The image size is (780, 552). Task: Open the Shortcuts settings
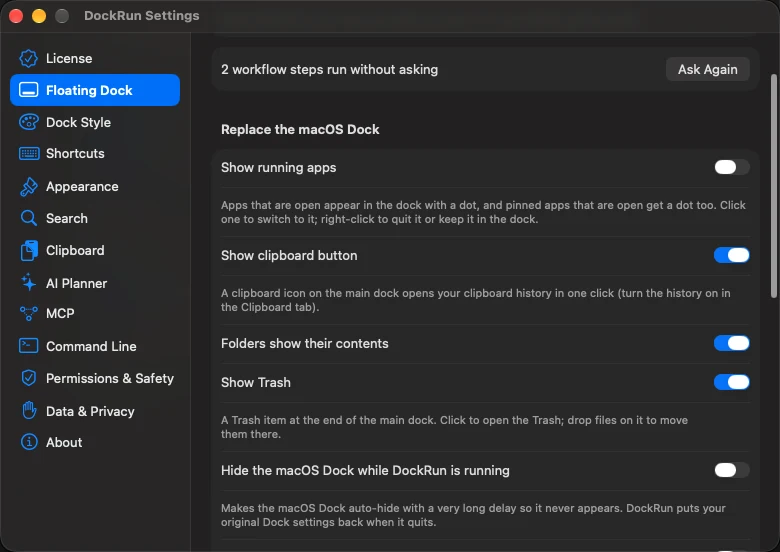point(95,153)
